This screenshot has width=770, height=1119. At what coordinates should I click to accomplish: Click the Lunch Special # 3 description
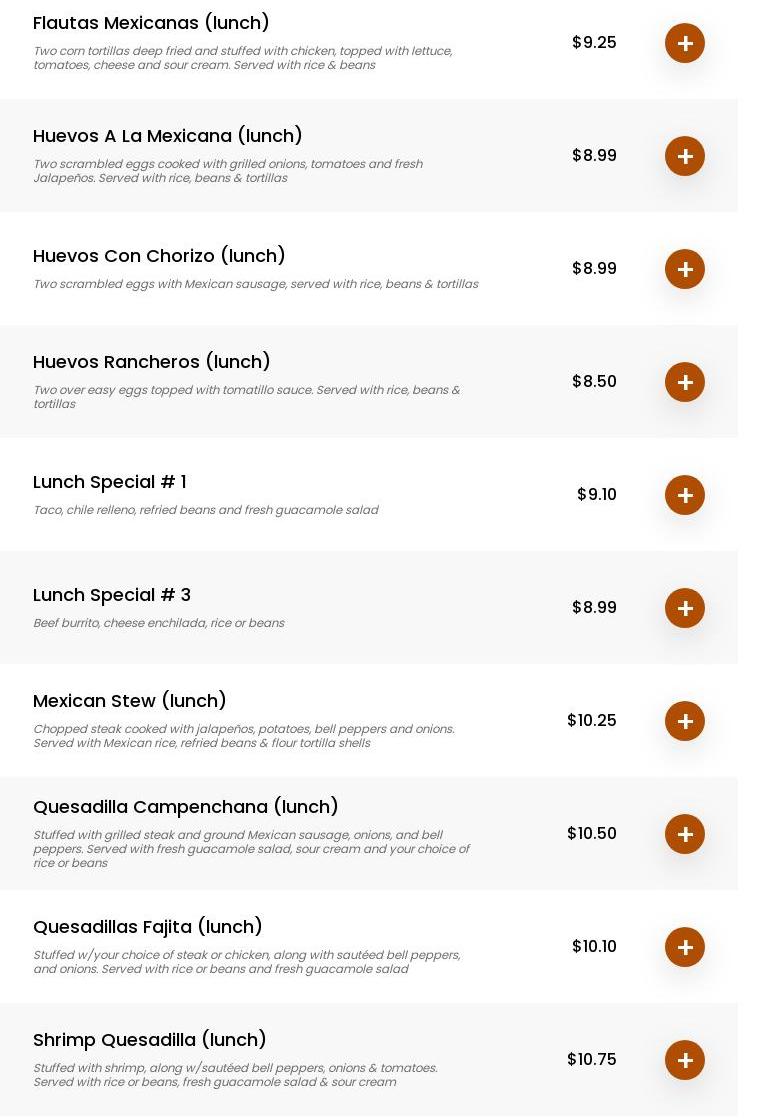(159, 623)
